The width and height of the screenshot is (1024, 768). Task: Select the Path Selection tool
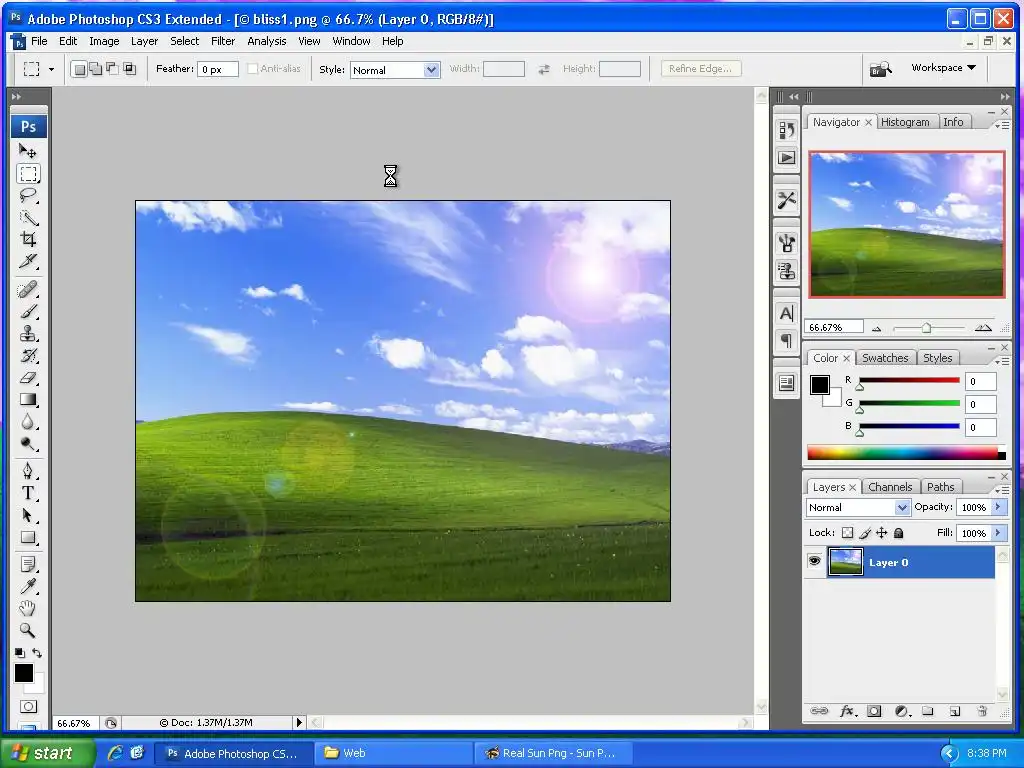click(x=27, y=515)
